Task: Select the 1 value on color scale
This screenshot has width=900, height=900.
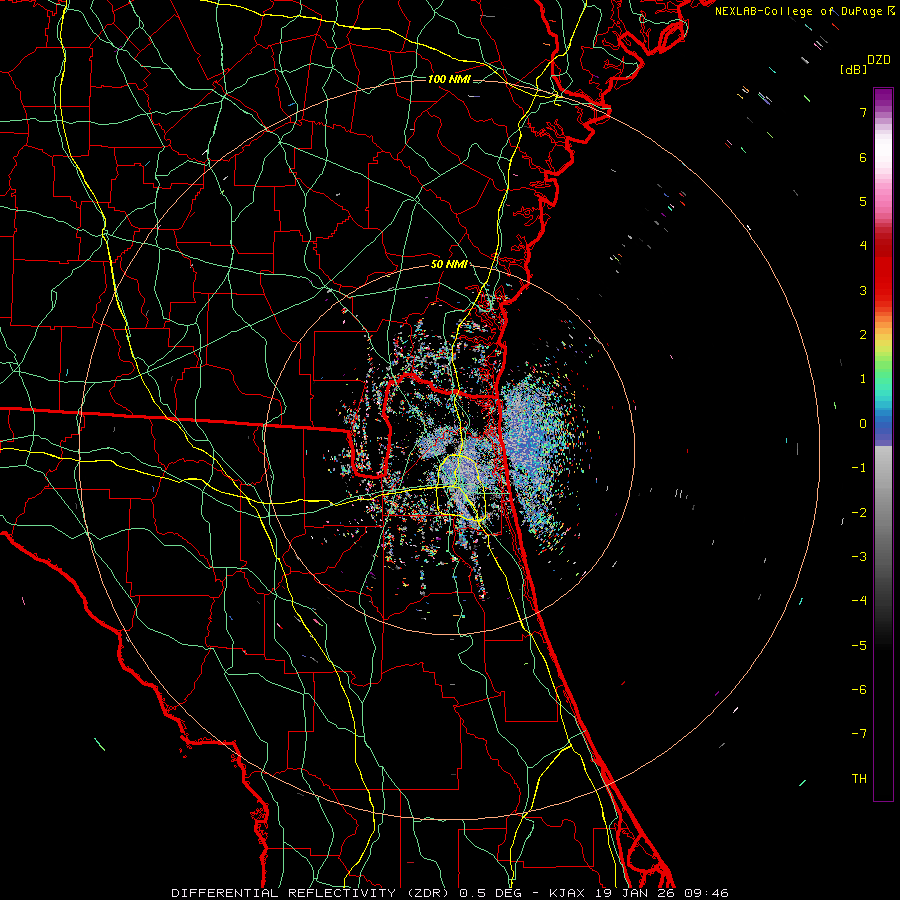Action: click(863, 379)
